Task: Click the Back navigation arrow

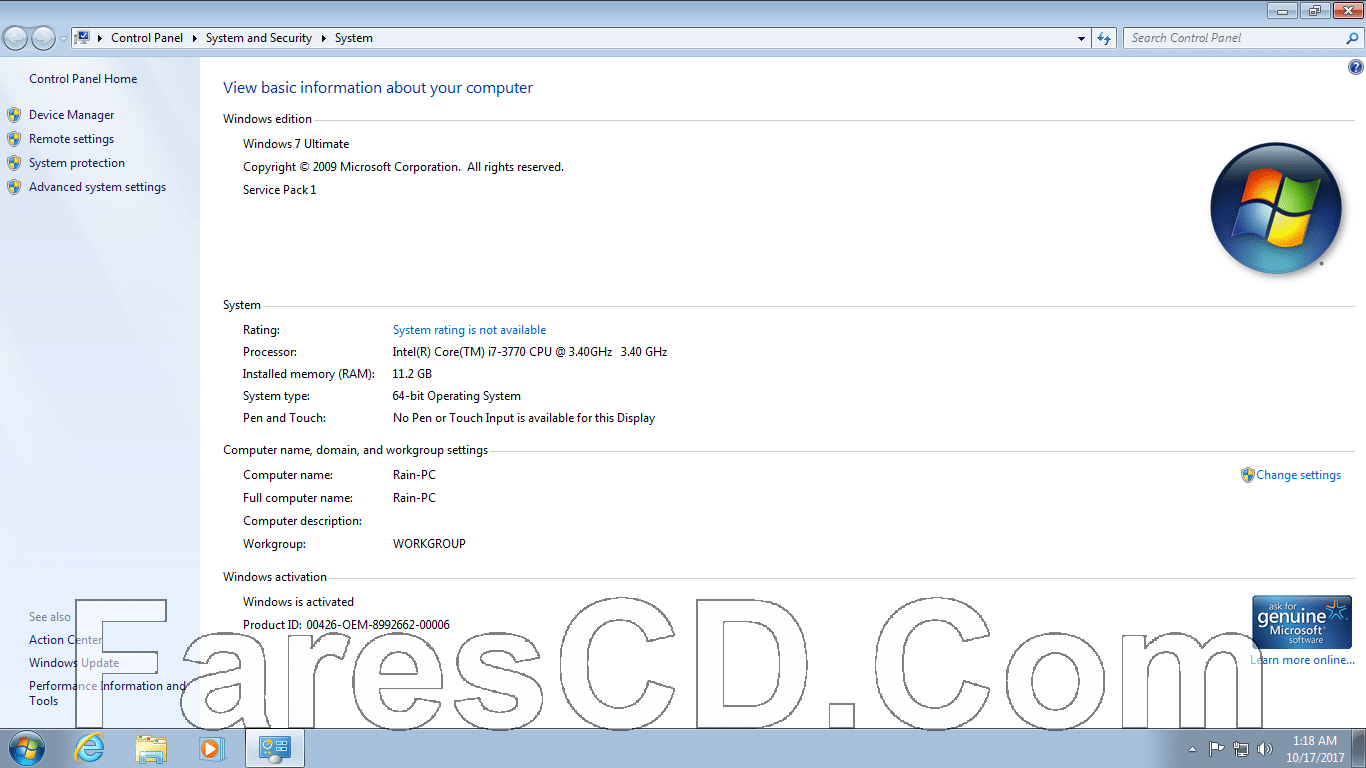Action: click(x=16, y=38)
